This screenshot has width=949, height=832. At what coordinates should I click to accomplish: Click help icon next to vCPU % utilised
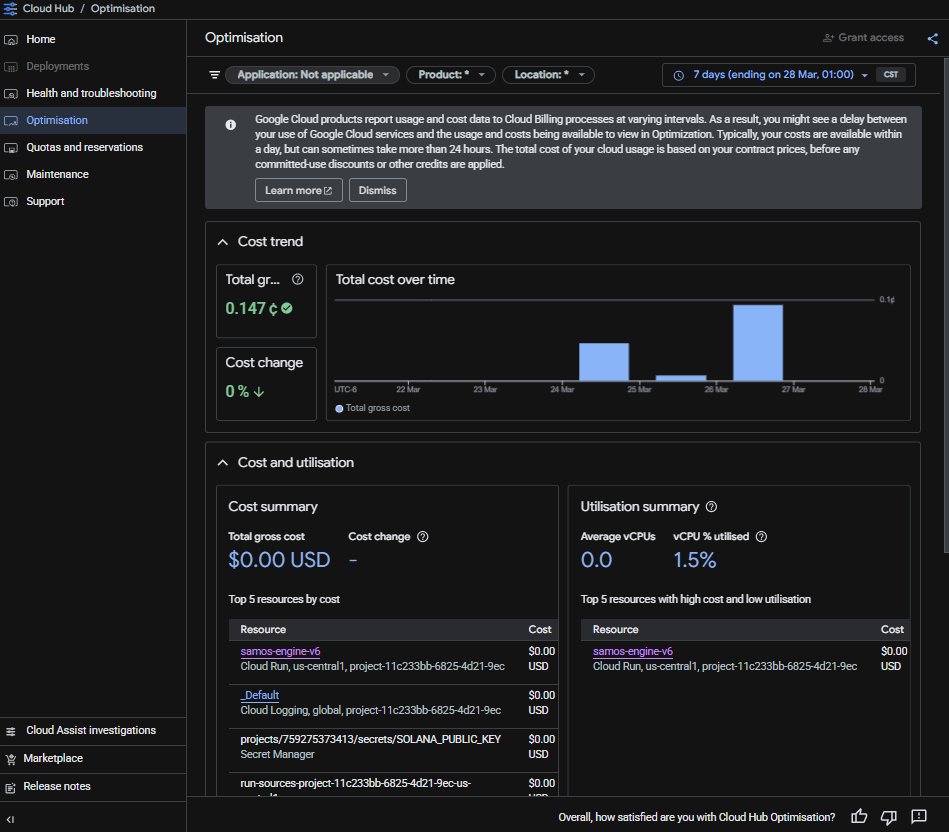761,537
